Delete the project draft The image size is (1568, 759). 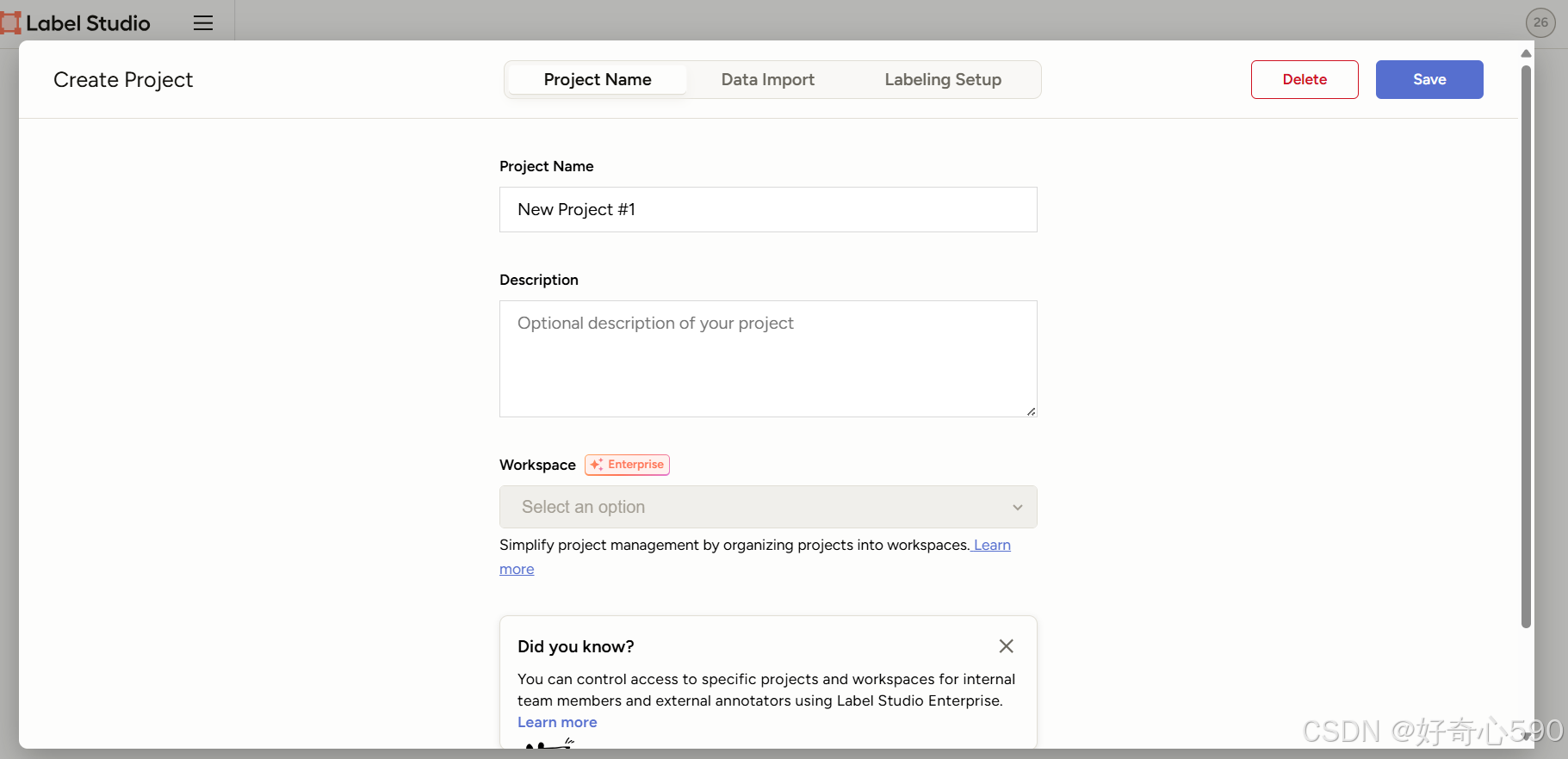pyautogui.click(x=1305, y=79)
